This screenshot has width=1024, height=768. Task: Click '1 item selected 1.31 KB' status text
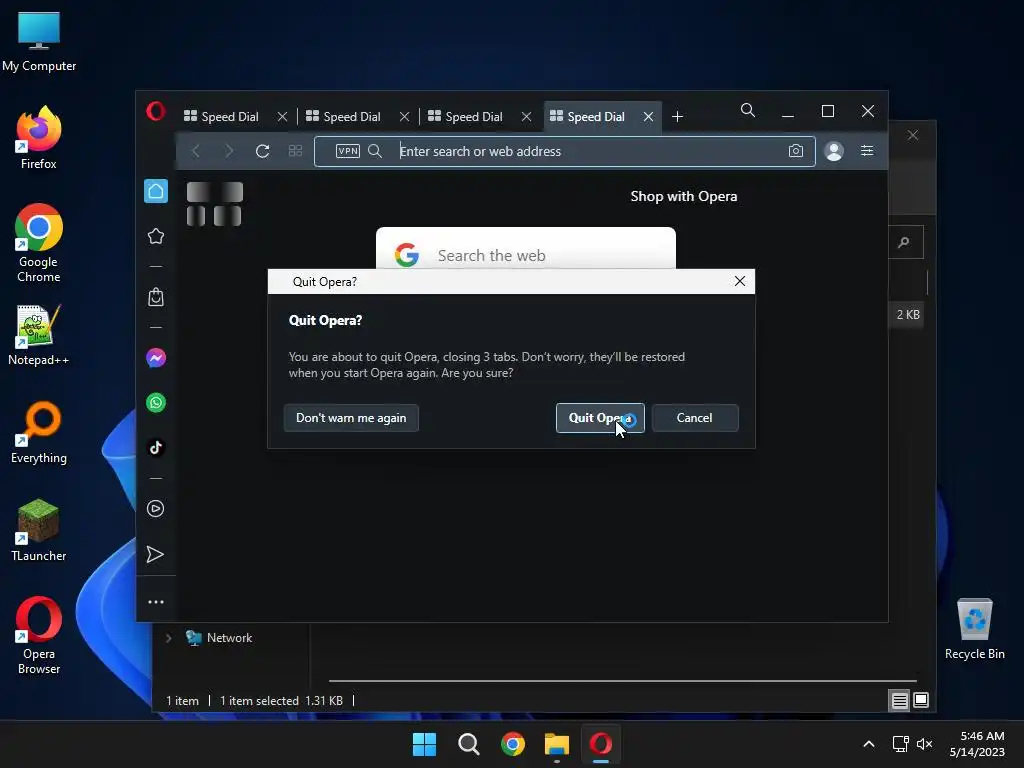(281, 701)
